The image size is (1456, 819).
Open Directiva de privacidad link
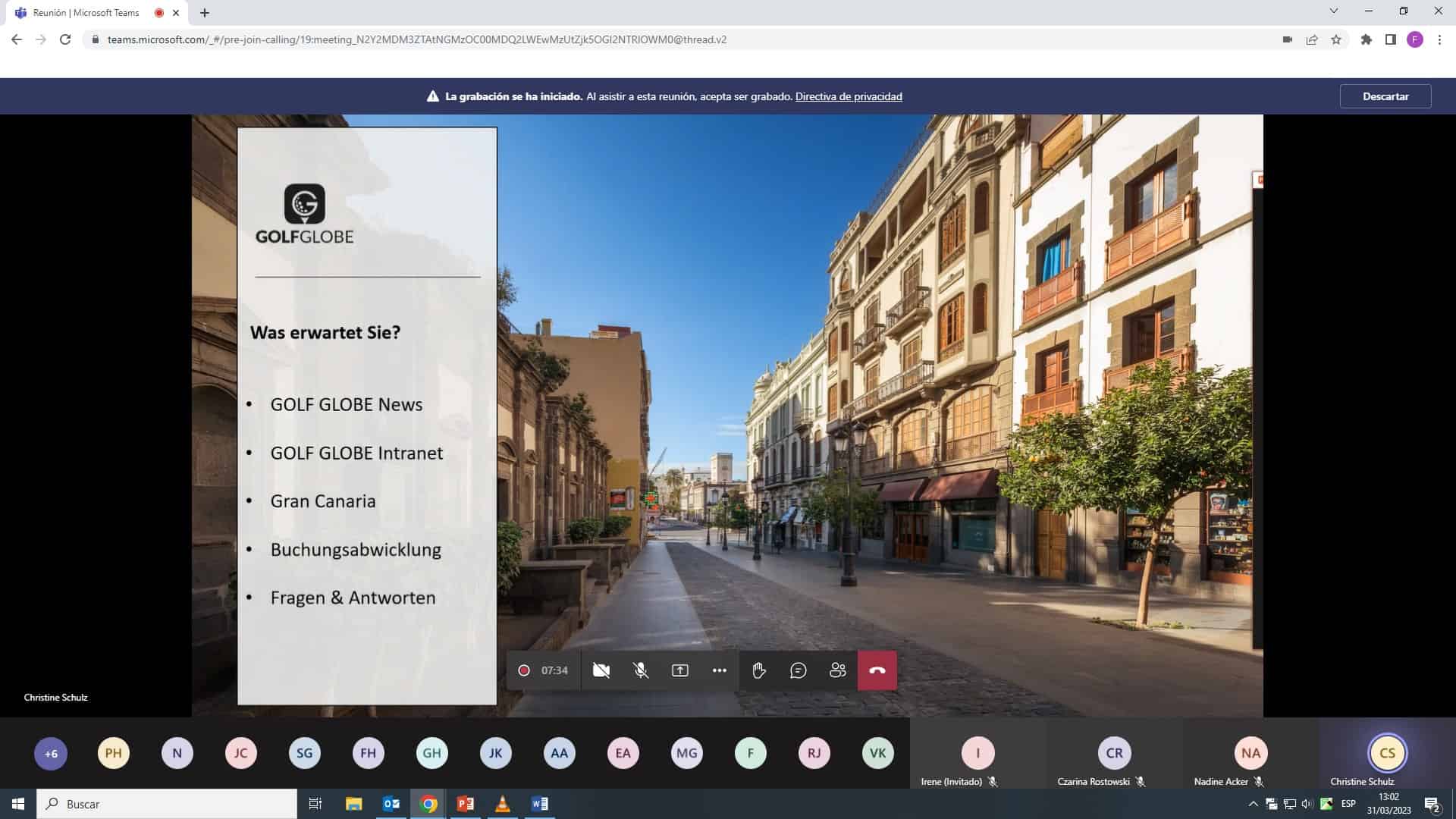tap(849, 96)
